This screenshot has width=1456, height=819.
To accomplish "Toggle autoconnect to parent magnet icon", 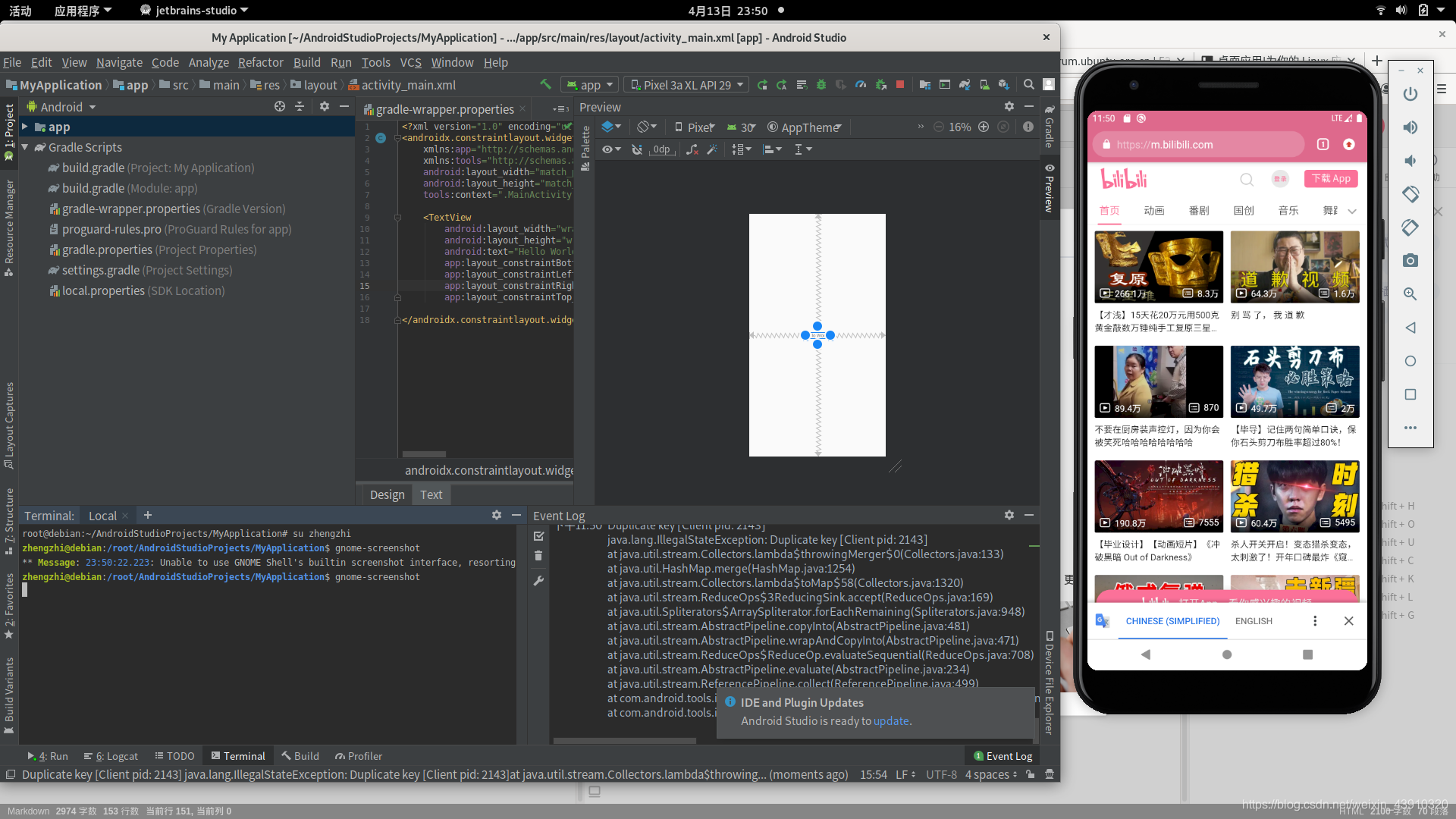I will tap(637, 149).
